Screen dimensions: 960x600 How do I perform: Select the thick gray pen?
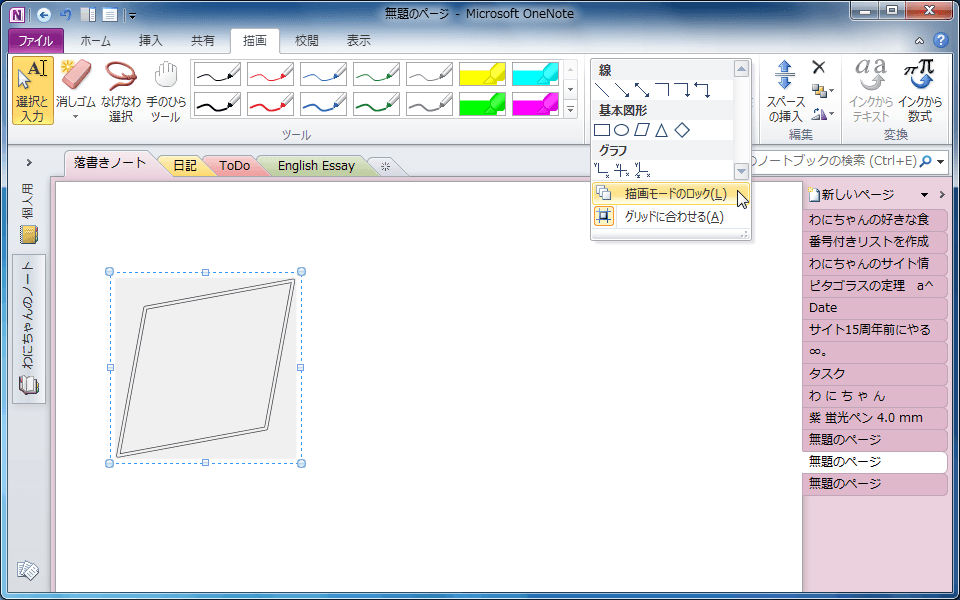tap(429, 104)
